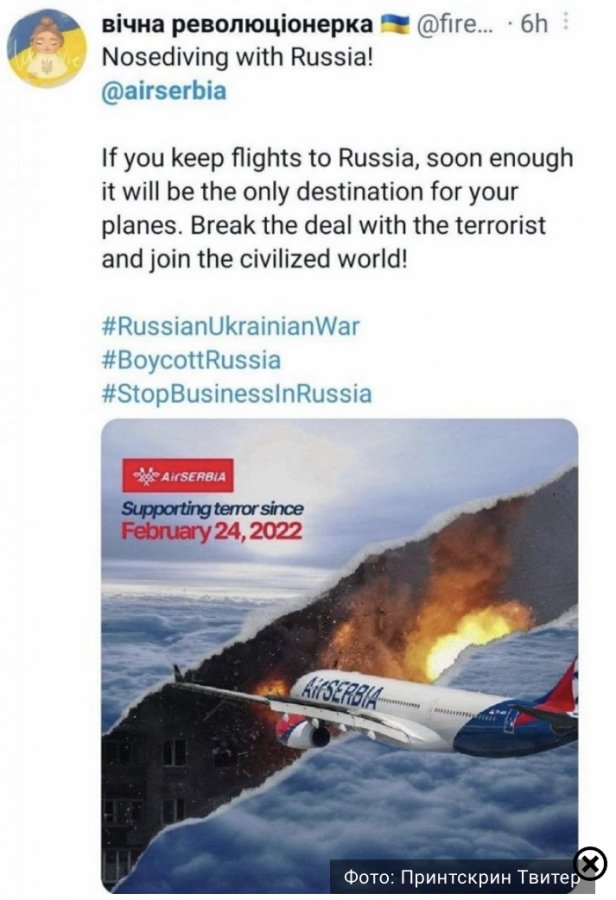Select the #BoycottRussia hashtag

pos(191,359)
